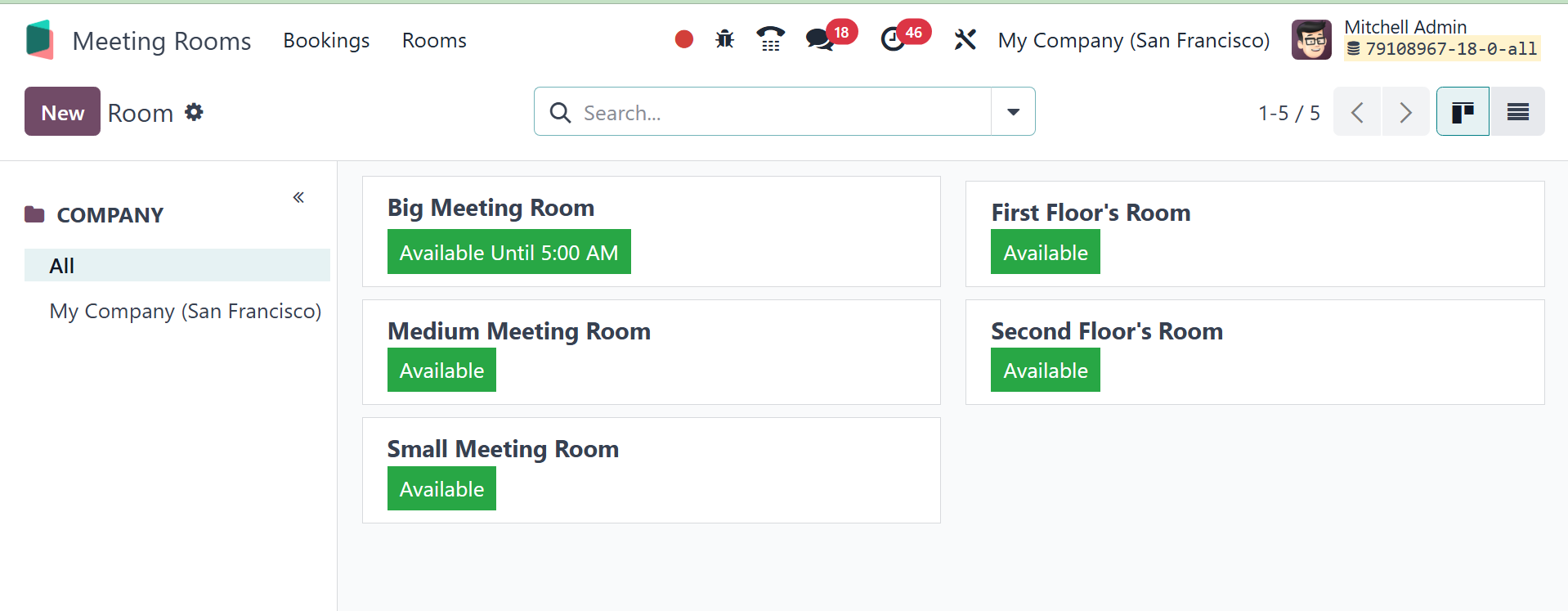Viewport: 1568px width, 611px height.
Task: Click the red recording indicator icon
Action: point(684,39)
